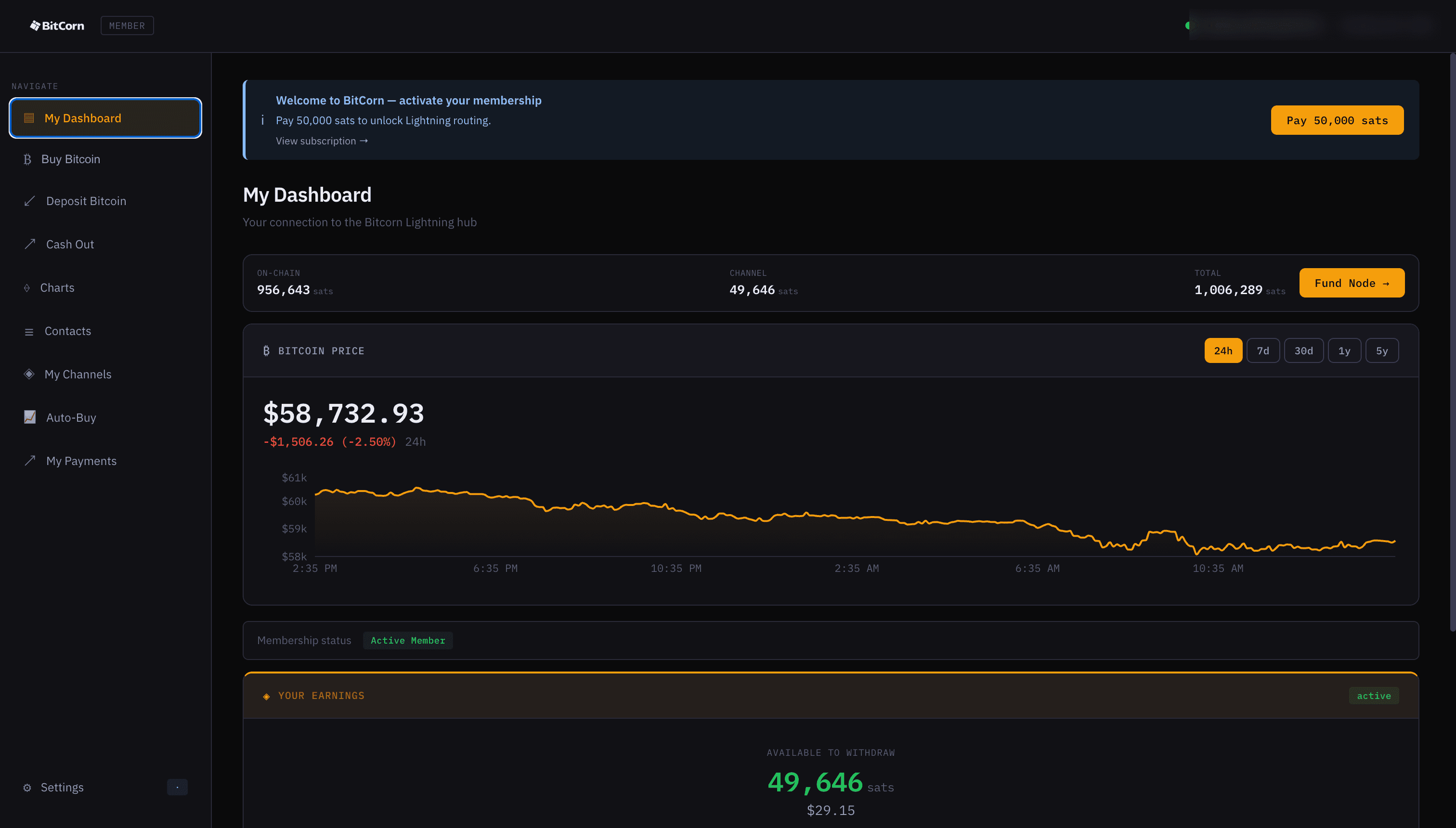Click the Active Member status badge
Screen dimensions: 1456x828
408,641
